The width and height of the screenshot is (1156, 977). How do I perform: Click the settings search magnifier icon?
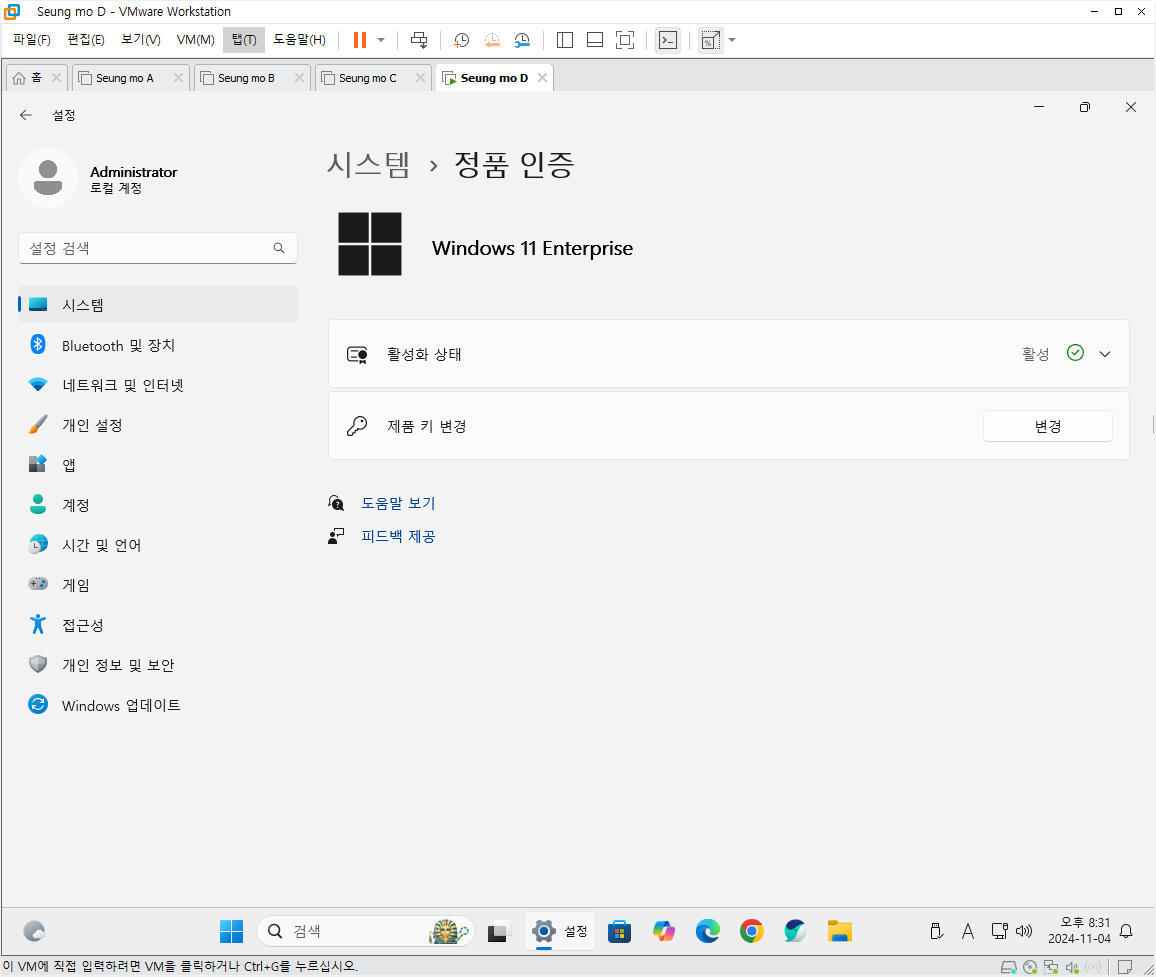tap(279, 248)
